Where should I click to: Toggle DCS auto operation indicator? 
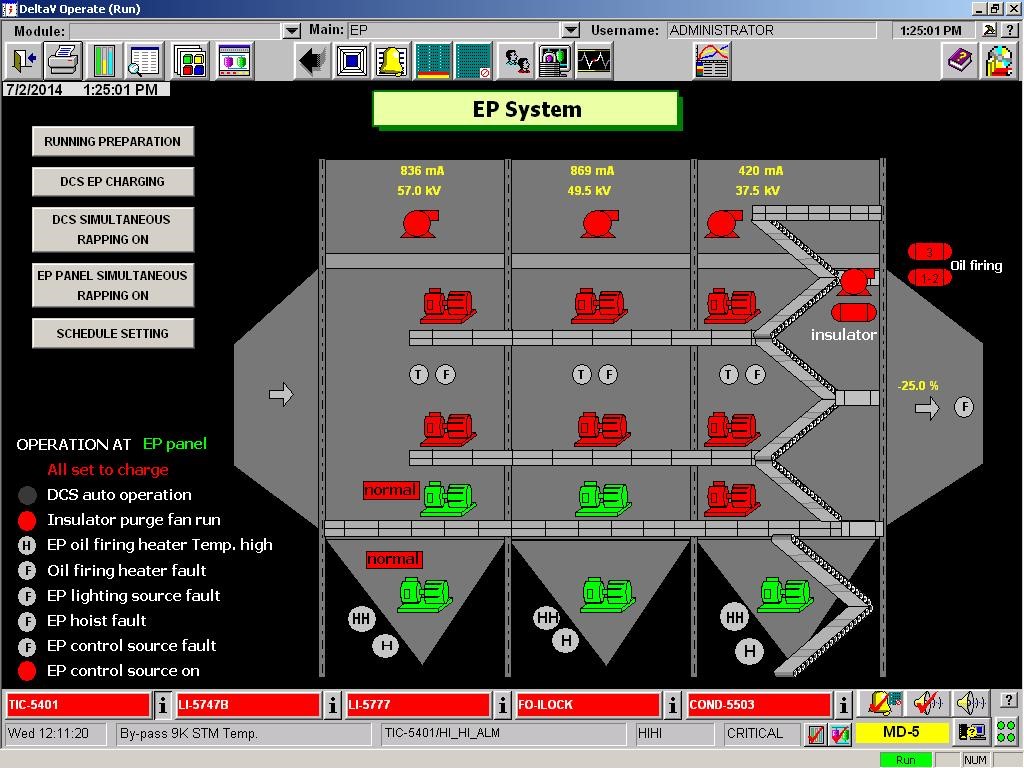28,495
